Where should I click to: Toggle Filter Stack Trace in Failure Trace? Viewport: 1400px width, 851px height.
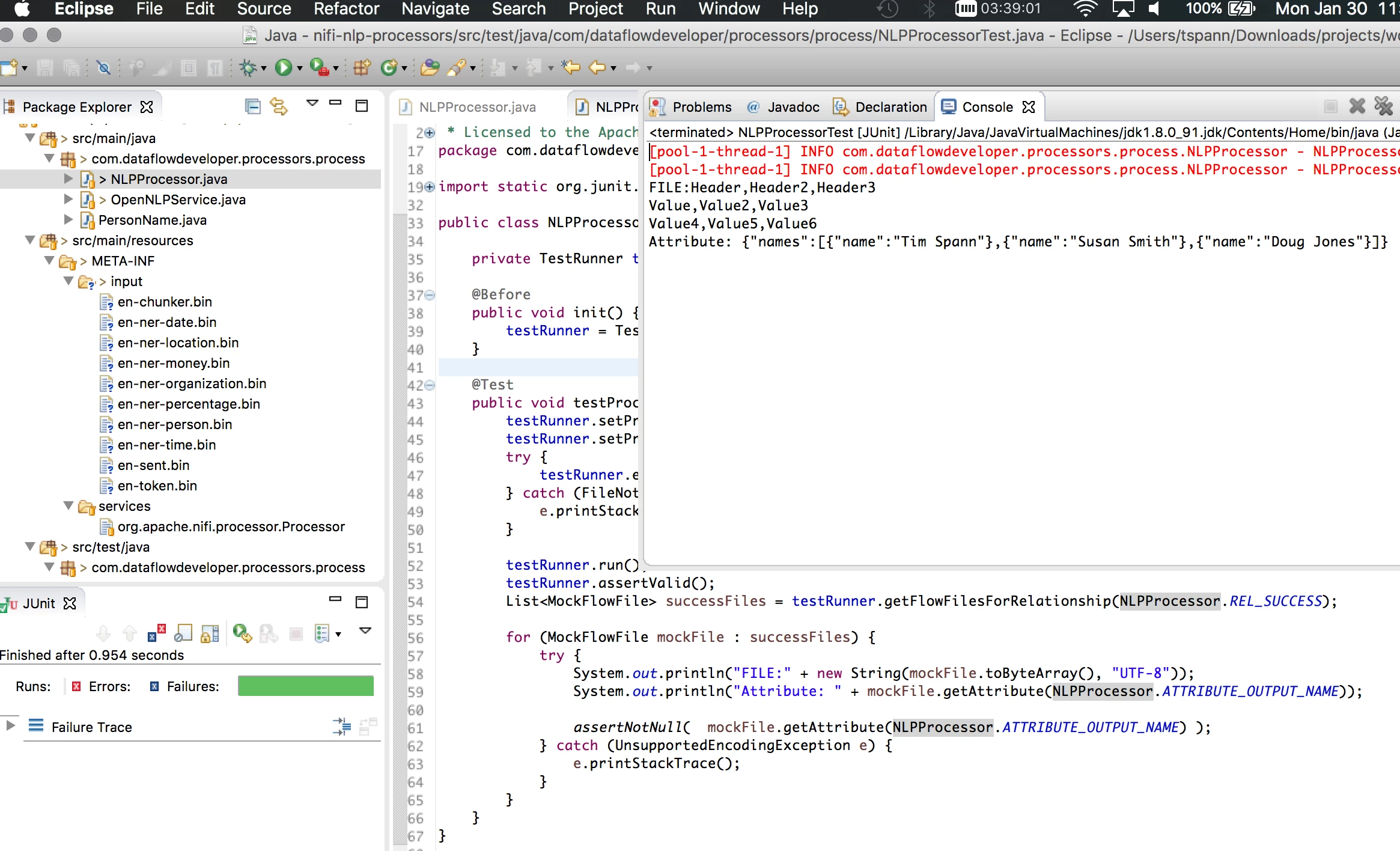coord(342,727)
